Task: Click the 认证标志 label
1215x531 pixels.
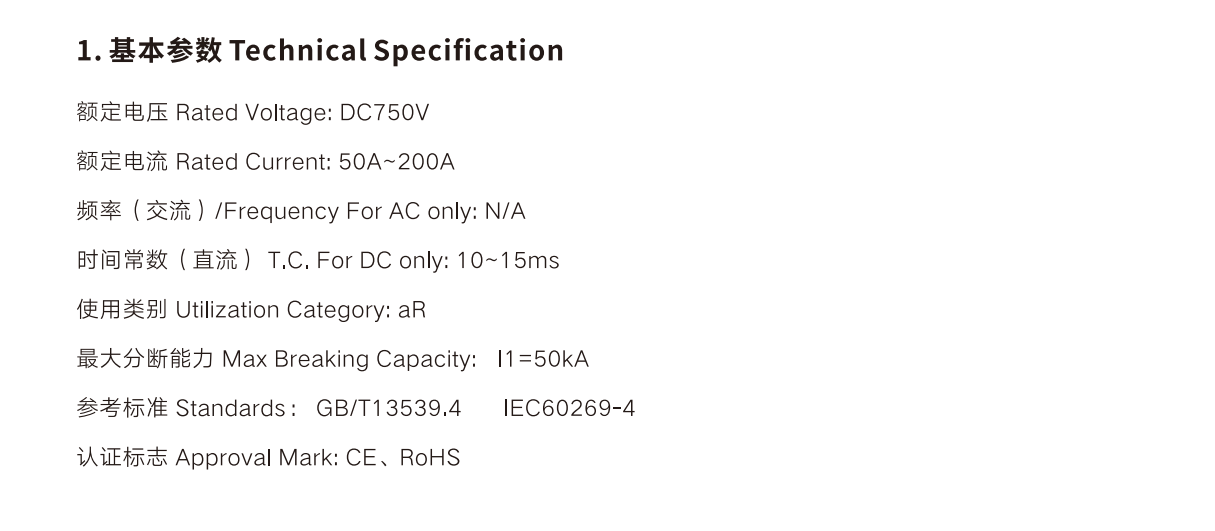Action: coord(122,458)
